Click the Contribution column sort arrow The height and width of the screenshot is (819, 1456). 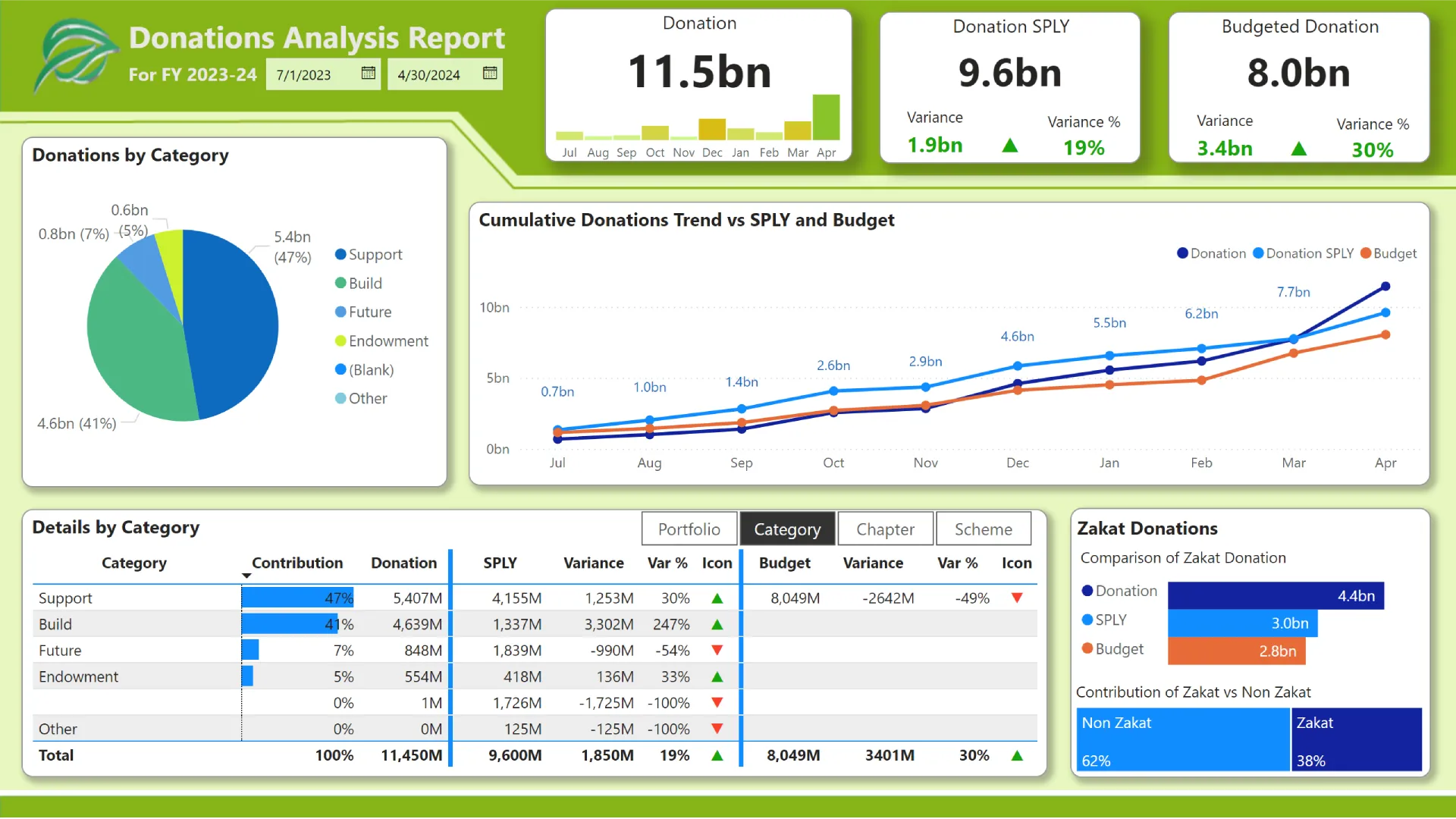click(246, 576)
